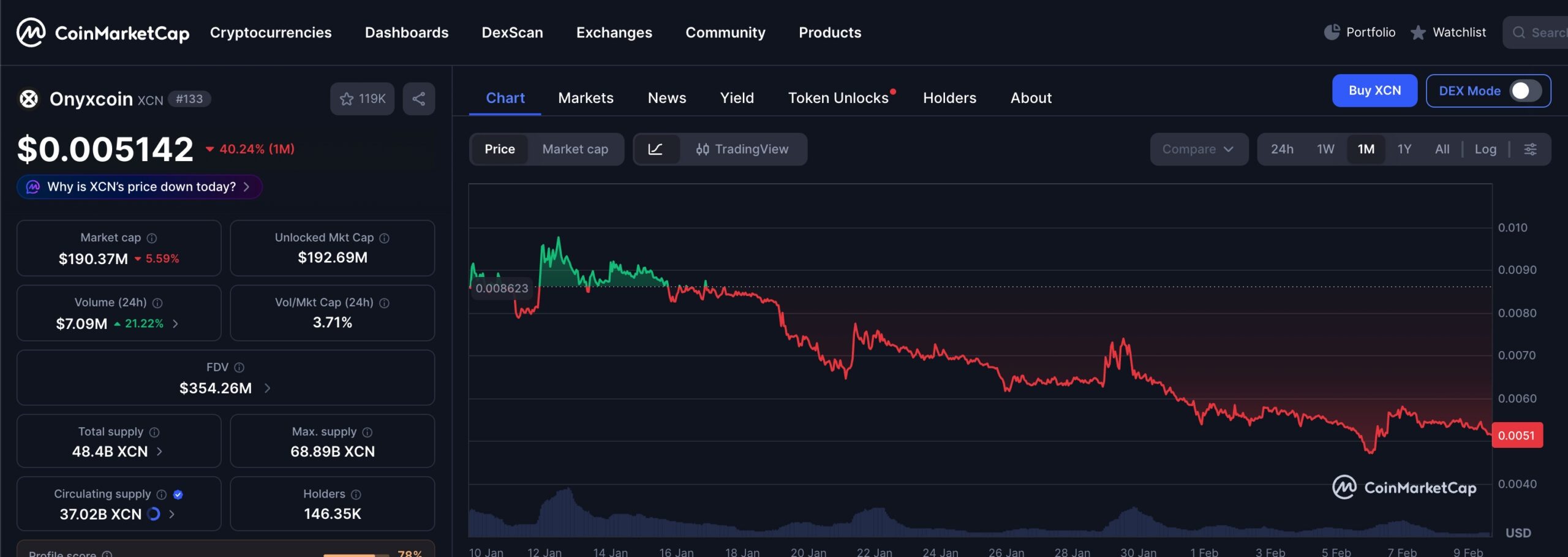This screenshot has height=557, width=1568.
Task: Click the Onyxcoin coin logo
Action: (x=28, y=99)
